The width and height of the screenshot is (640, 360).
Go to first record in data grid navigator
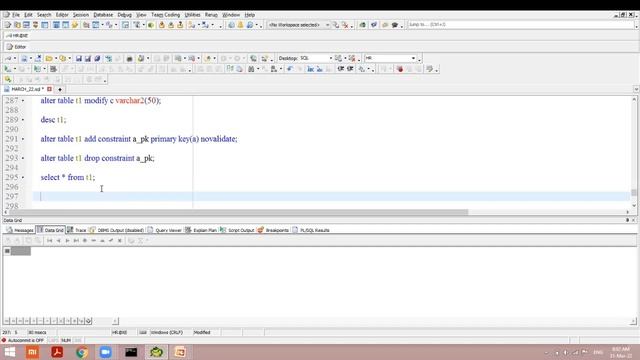coord(49,240)
